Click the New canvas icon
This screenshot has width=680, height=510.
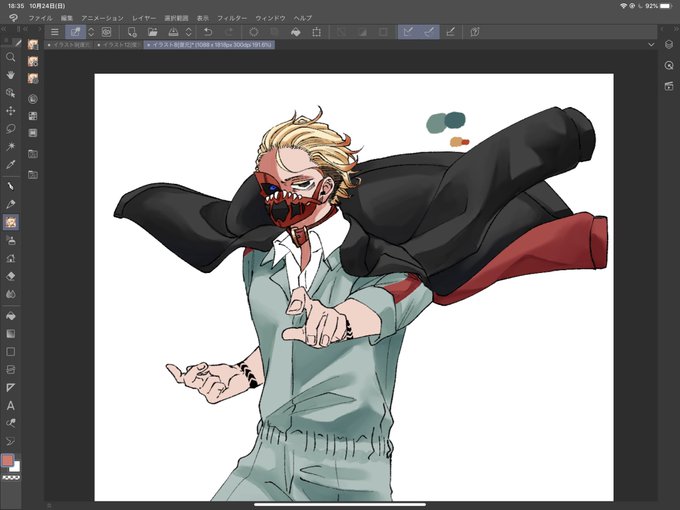(132, 32)
